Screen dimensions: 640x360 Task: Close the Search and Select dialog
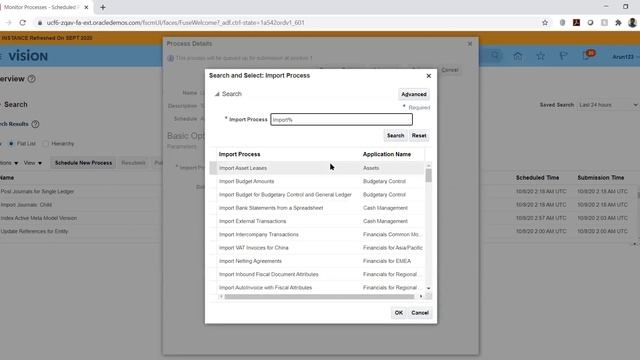pos(429,76)
